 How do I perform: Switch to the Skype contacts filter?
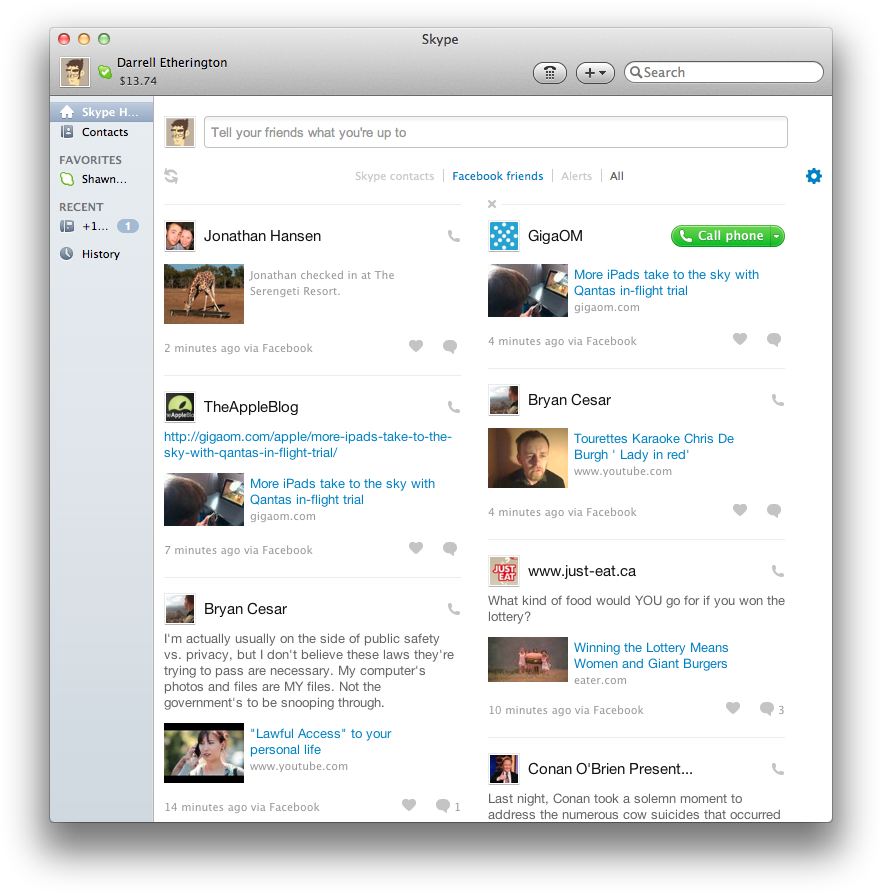pyautogui.click(x=394, y=176)
